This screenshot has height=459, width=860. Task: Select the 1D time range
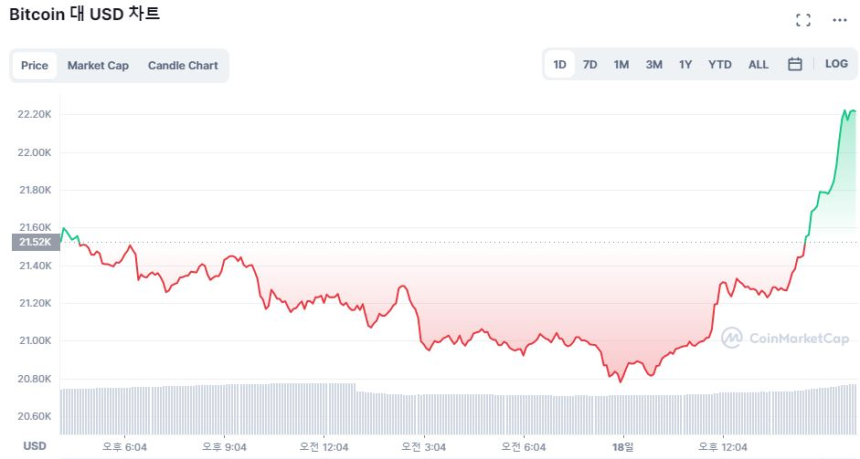point(560,65)
